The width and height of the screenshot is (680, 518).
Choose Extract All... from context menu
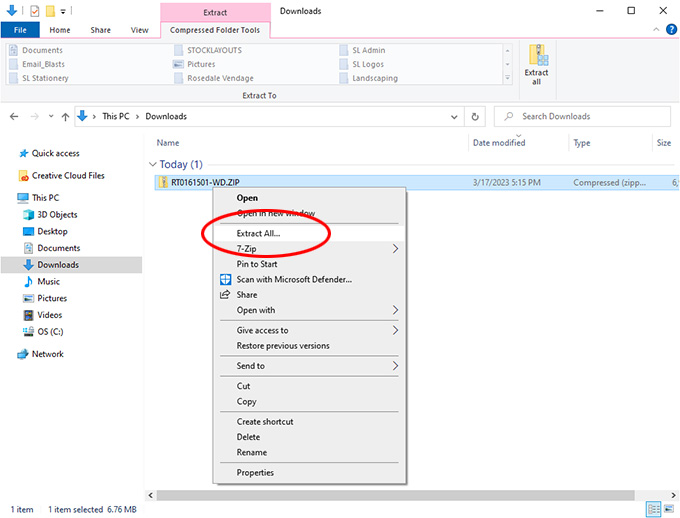click(258, 233)
